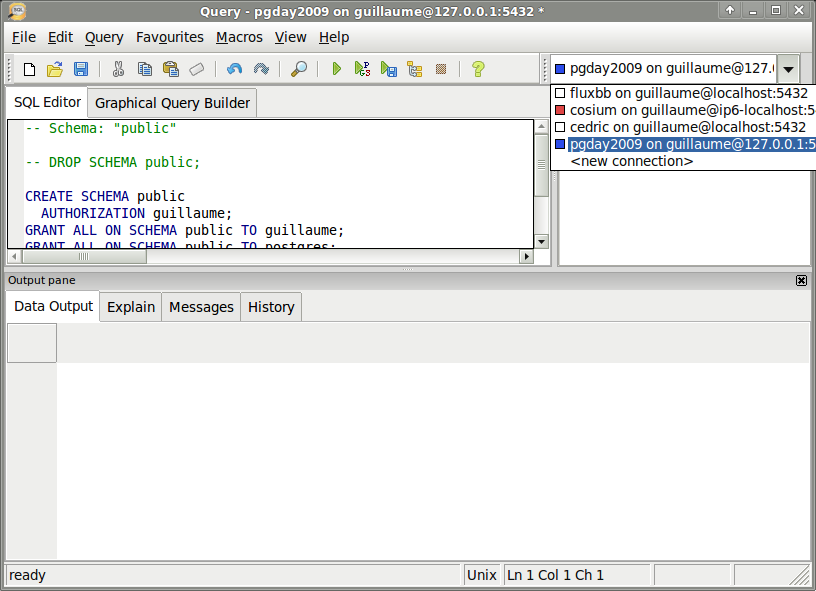Save the query using the floppy icon
The width and height of the screenshot is (816, 591).
pos(81,69)
